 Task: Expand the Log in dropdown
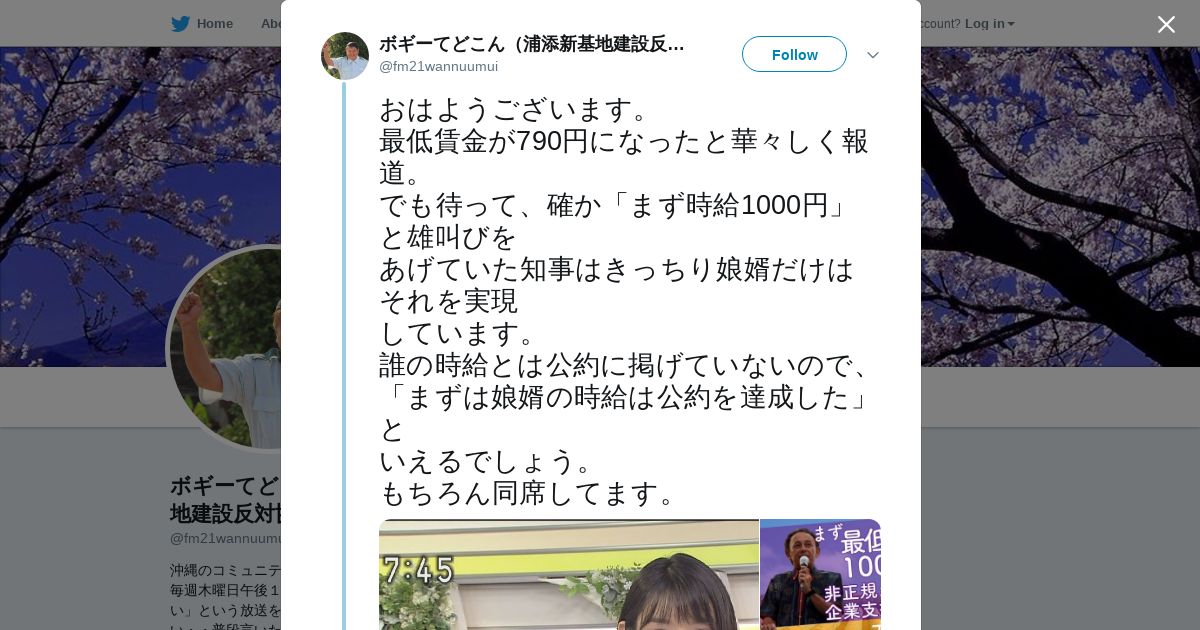pyautogui.click(x=989, y=23)
